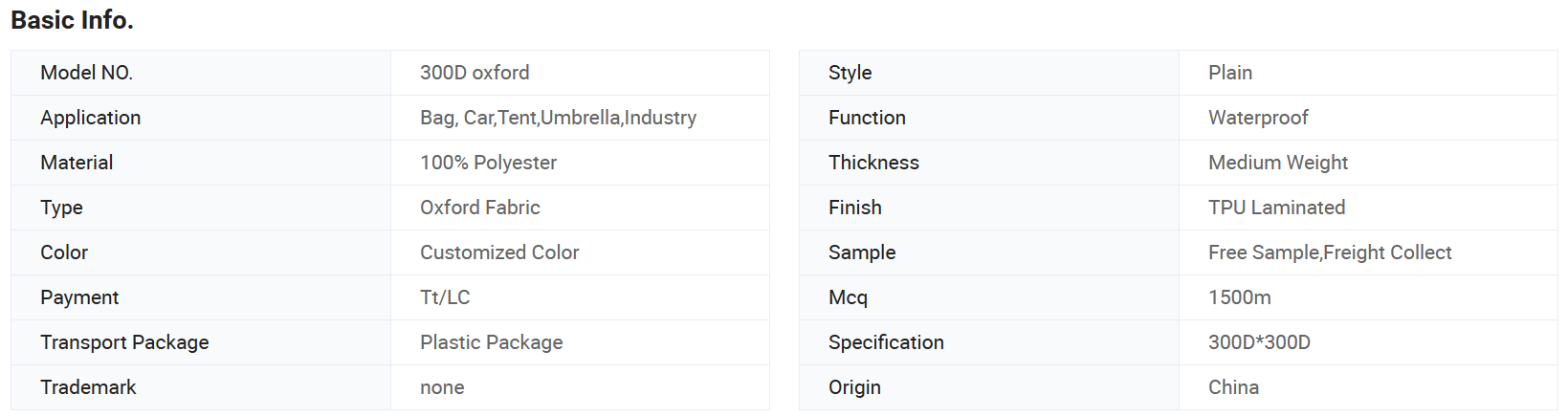Click the Model NO. label cell

(x=201, y=73)
